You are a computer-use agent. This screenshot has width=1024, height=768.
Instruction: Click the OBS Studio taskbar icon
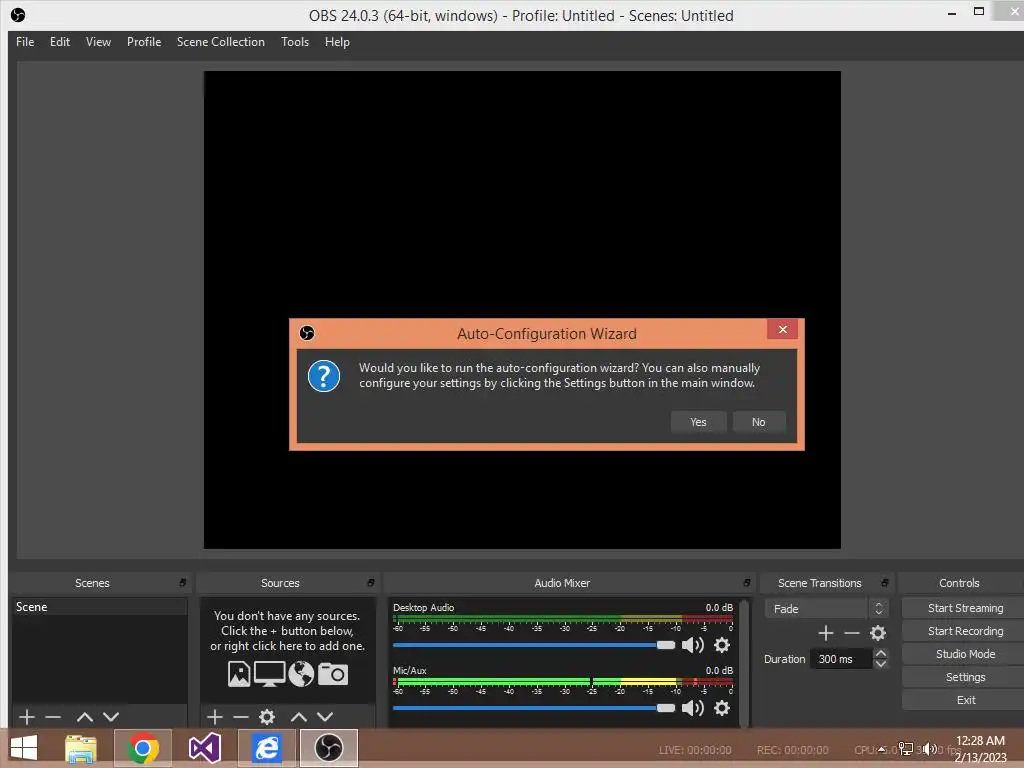click(x=328, y=748)
